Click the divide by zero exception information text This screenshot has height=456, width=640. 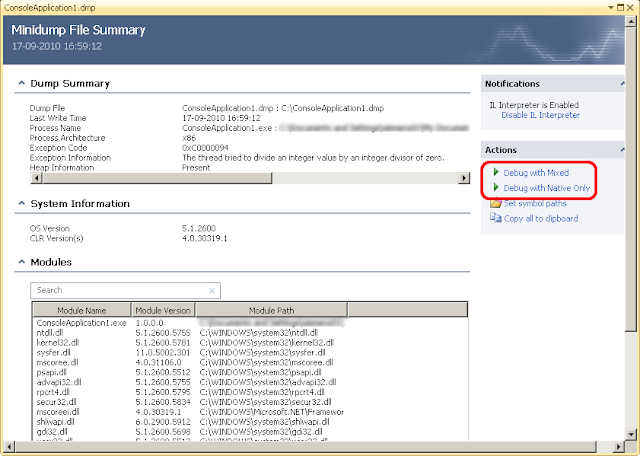[313, 158]
